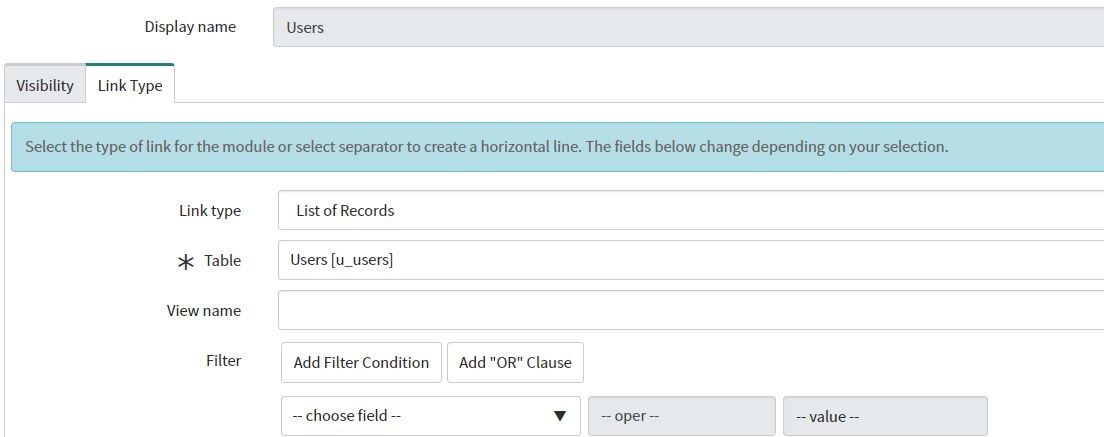This screenshot has width=1104, height=437.
Task: Click into the empty View name field
Action: coord(691,310)
